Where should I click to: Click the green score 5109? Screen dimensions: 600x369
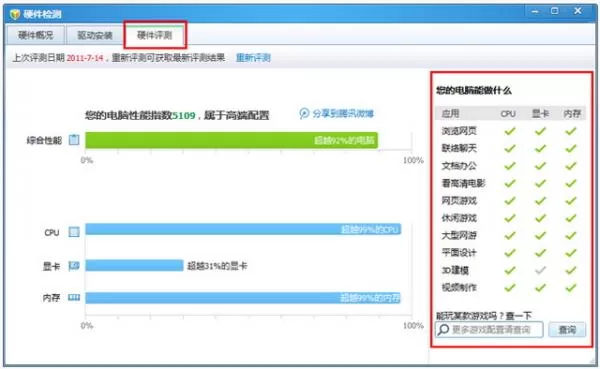coord(184,115)
